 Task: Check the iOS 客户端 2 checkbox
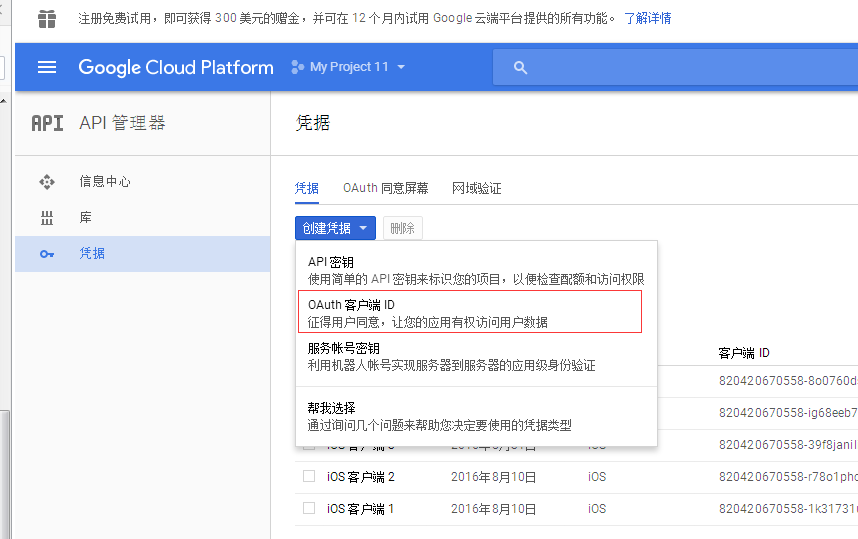click(309, 476)
